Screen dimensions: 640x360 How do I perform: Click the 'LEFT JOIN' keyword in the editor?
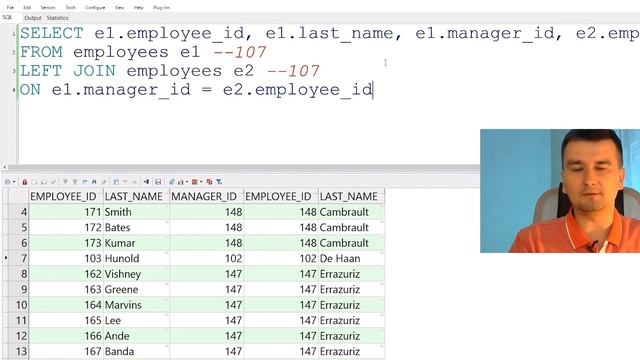click(68, 71)
